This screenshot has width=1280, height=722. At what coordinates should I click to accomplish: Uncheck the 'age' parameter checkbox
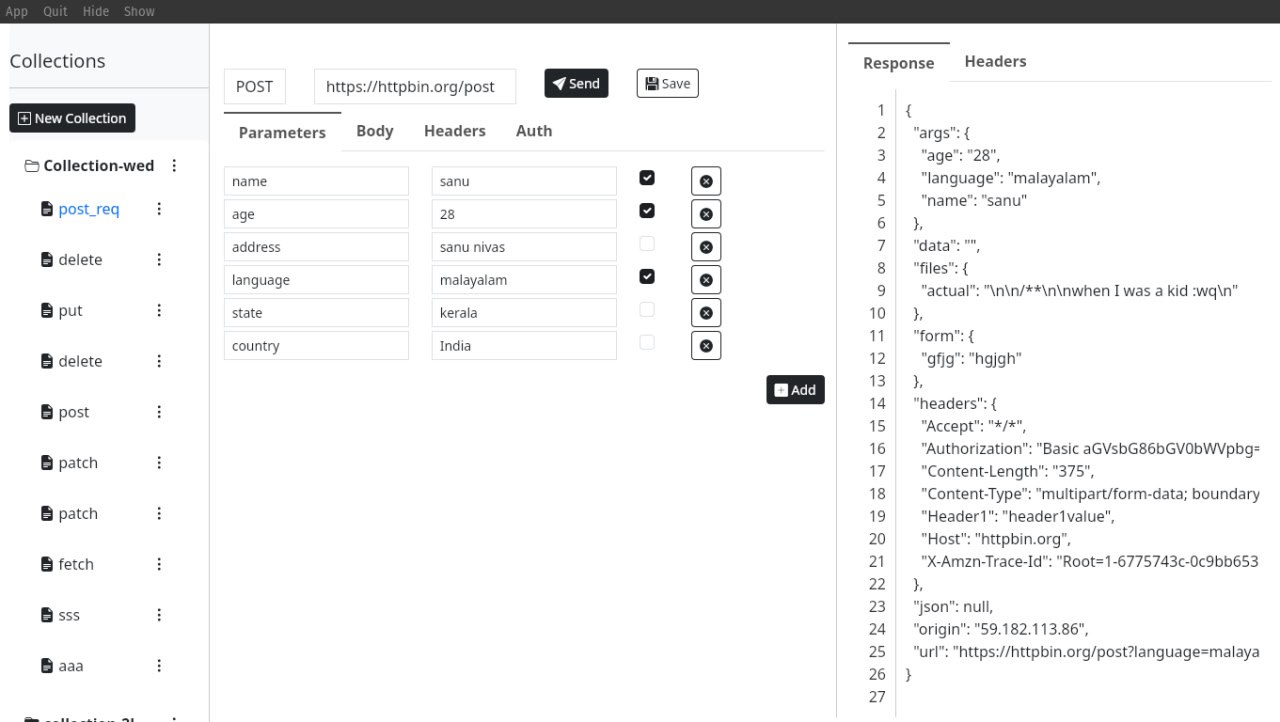click(647, 211)
